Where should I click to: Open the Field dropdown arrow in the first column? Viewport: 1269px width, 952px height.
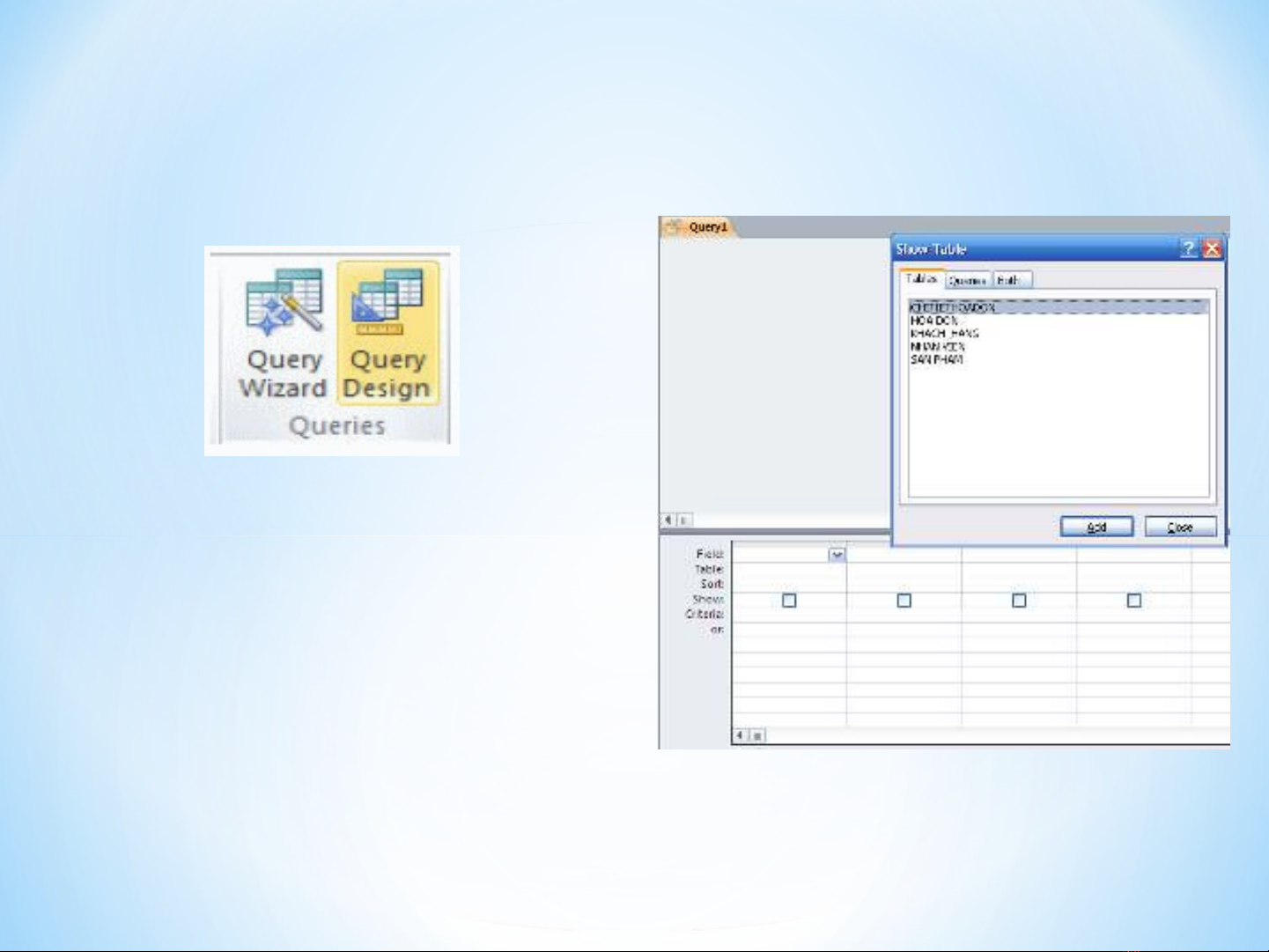point(837,555)
